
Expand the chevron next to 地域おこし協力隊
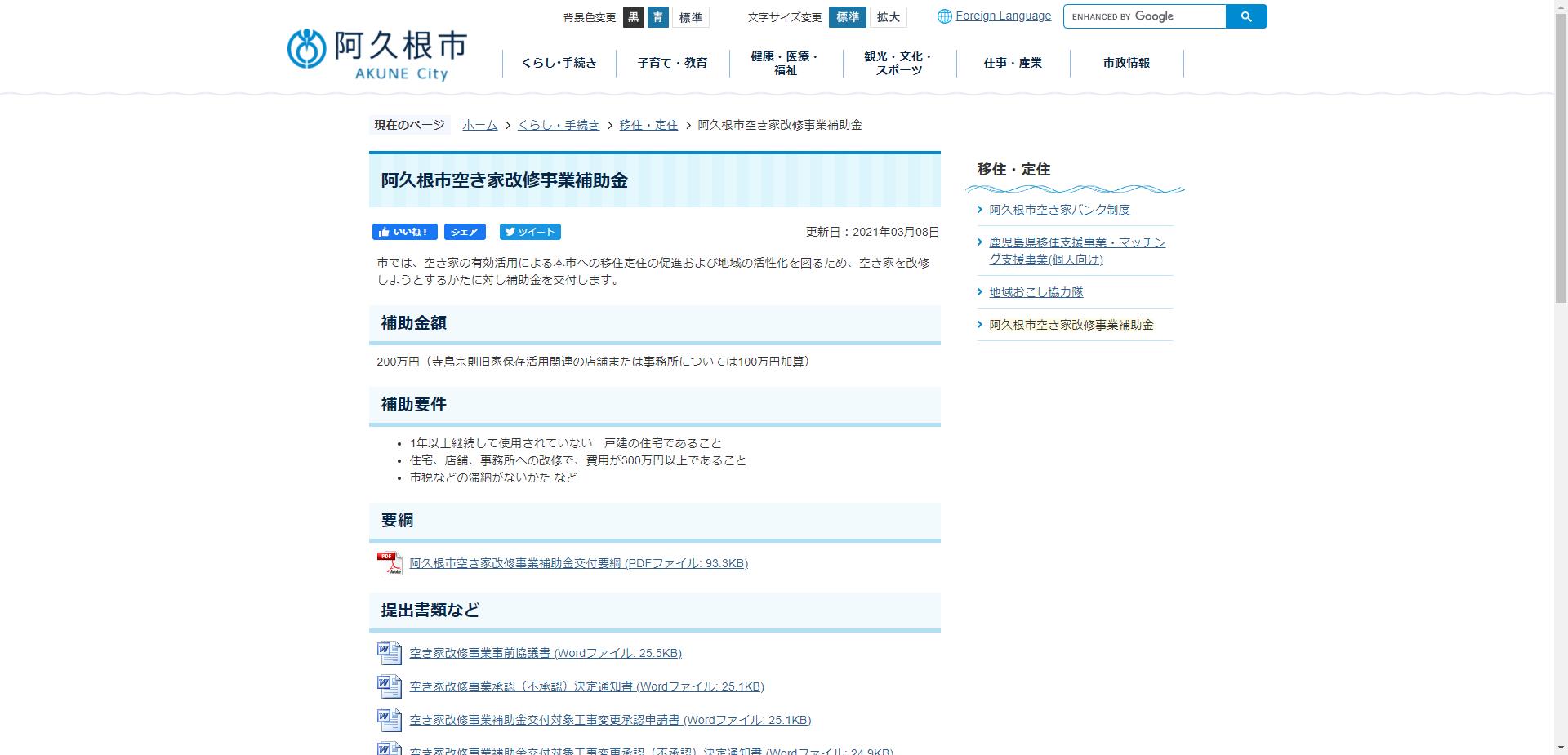click(978, 291)
